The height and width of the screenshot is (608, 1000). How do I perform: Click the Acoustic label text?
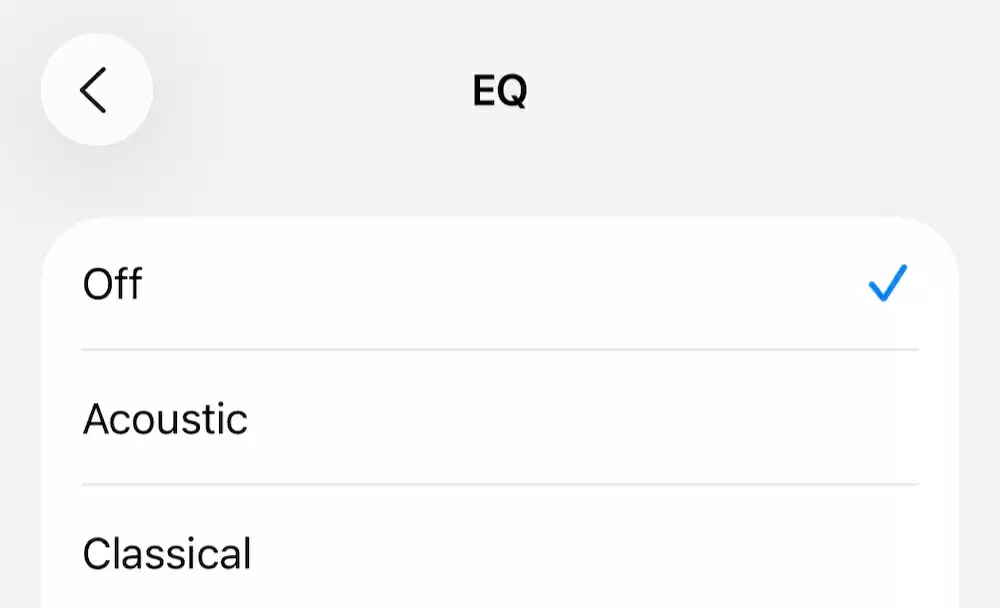(165, 419)
